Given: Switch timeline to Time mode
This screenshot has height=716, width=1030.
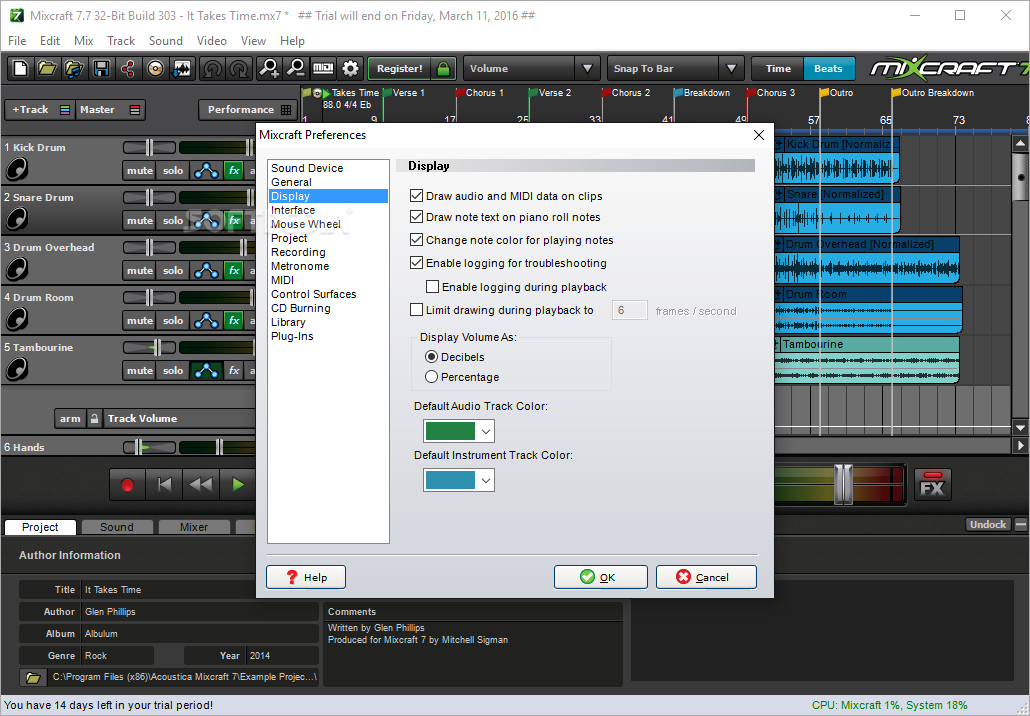Looking at the screenshot, I should [778, 68].
